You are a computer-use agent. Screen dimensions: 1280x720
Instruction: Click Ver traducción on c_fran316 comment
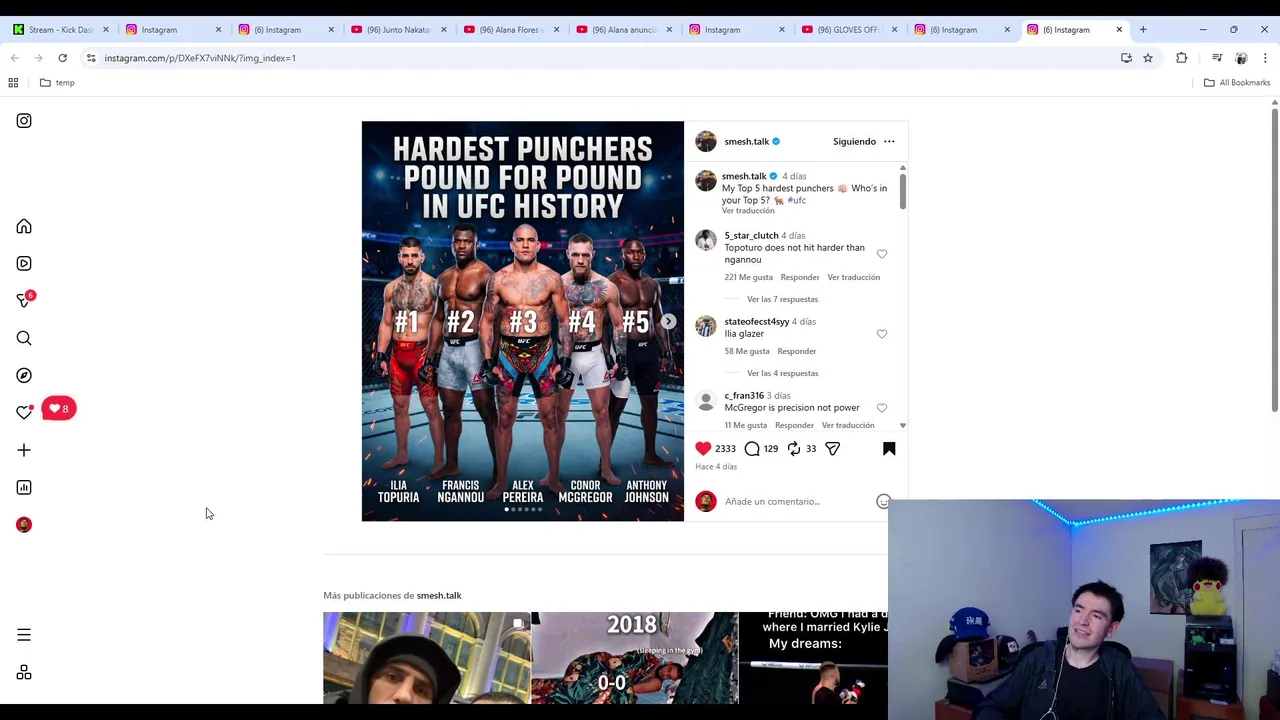click(848, 425)
